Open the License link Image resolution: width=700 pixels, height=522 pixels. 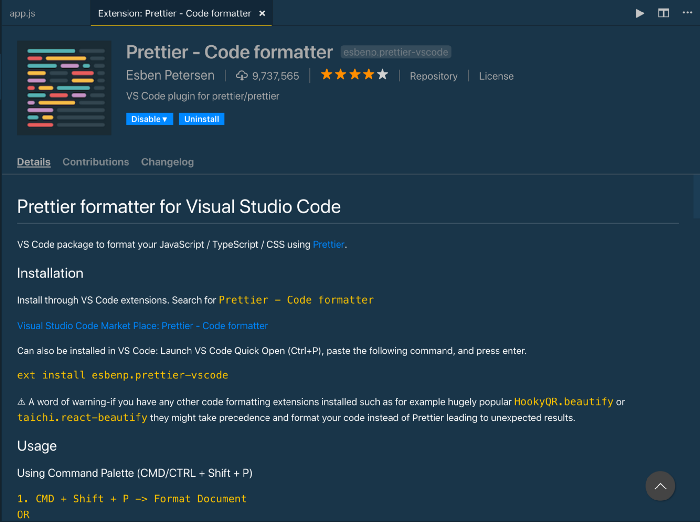click(x=496, y=76)
